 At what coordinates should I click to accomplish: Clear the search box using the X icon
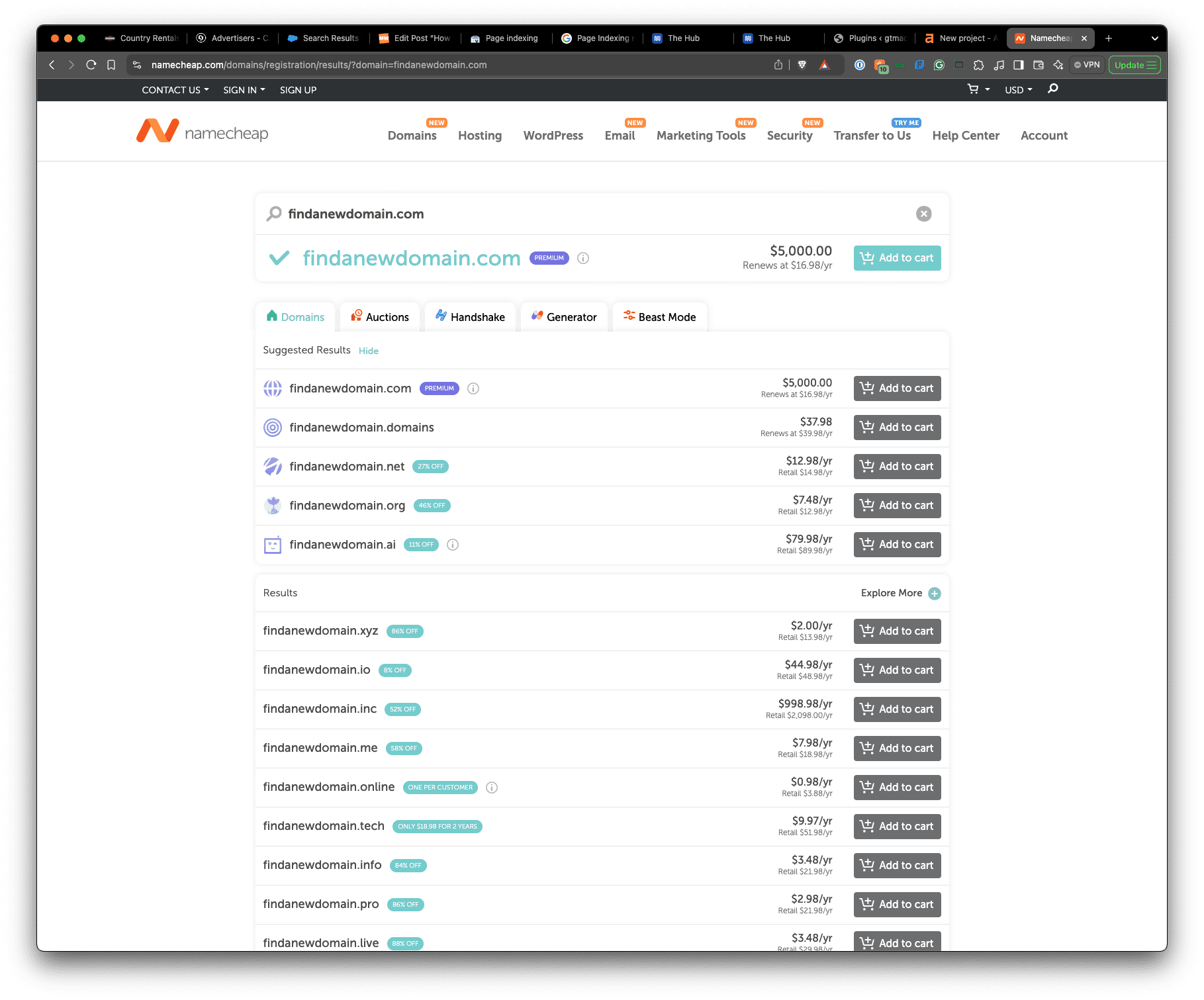point(923,213)
